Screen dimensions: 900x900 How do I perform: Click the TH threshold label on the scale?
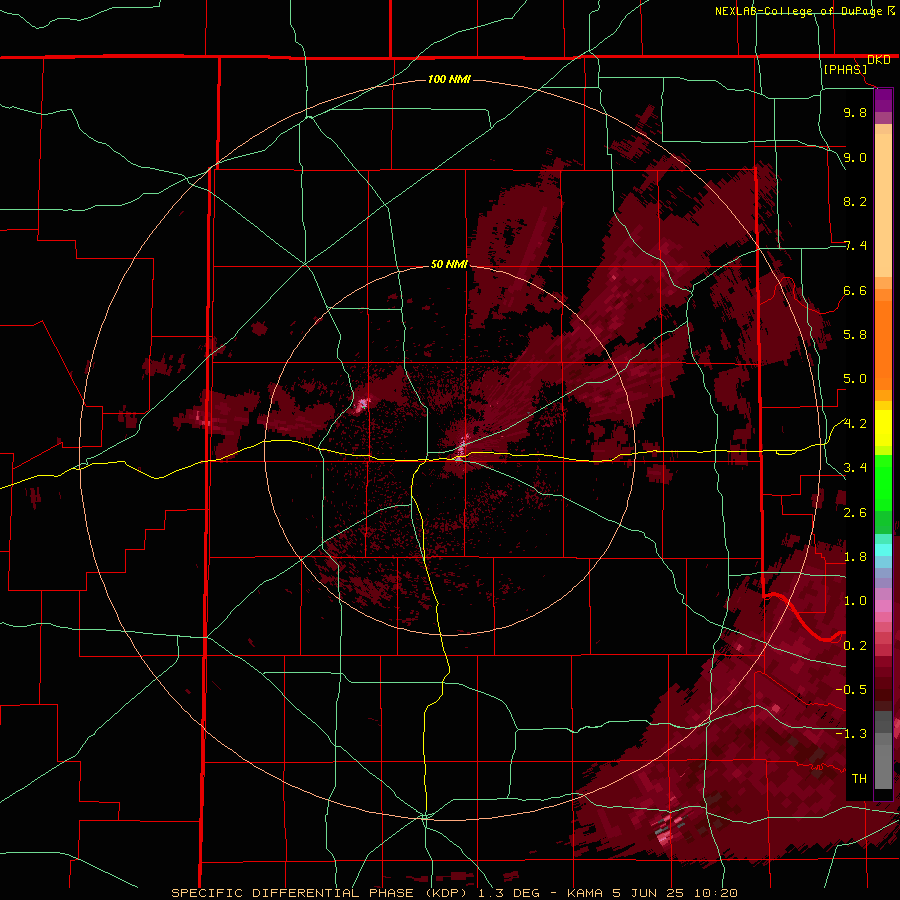859,779
